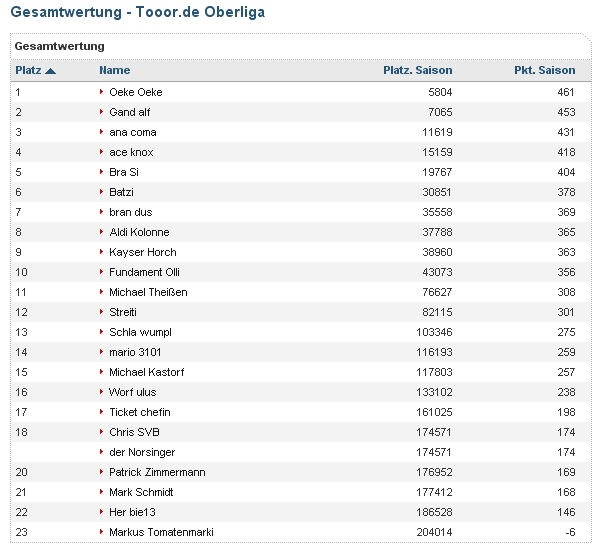The height and width of the screenshot is (549, 596).
Task: Click the red arrow next to Chris SVB
Action: 101,432
